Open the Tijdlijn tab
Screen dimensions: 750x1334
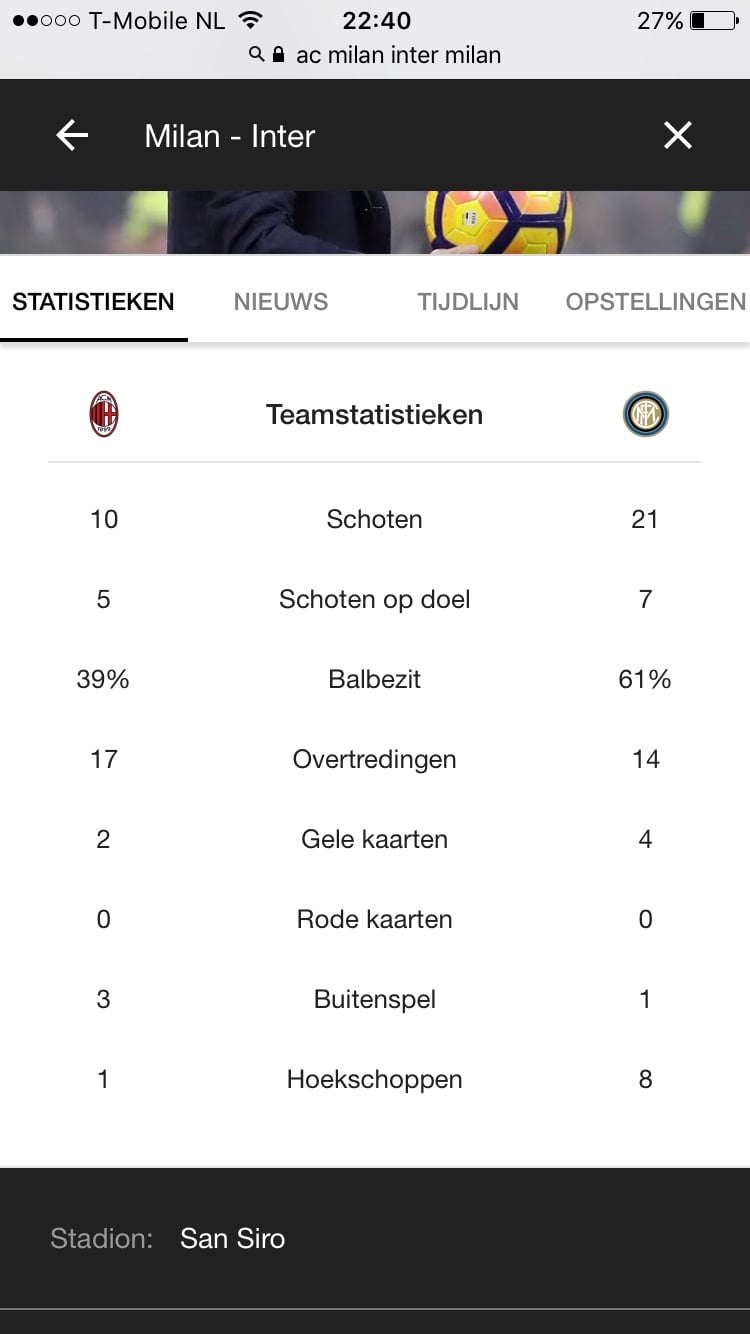pos(468,302)
